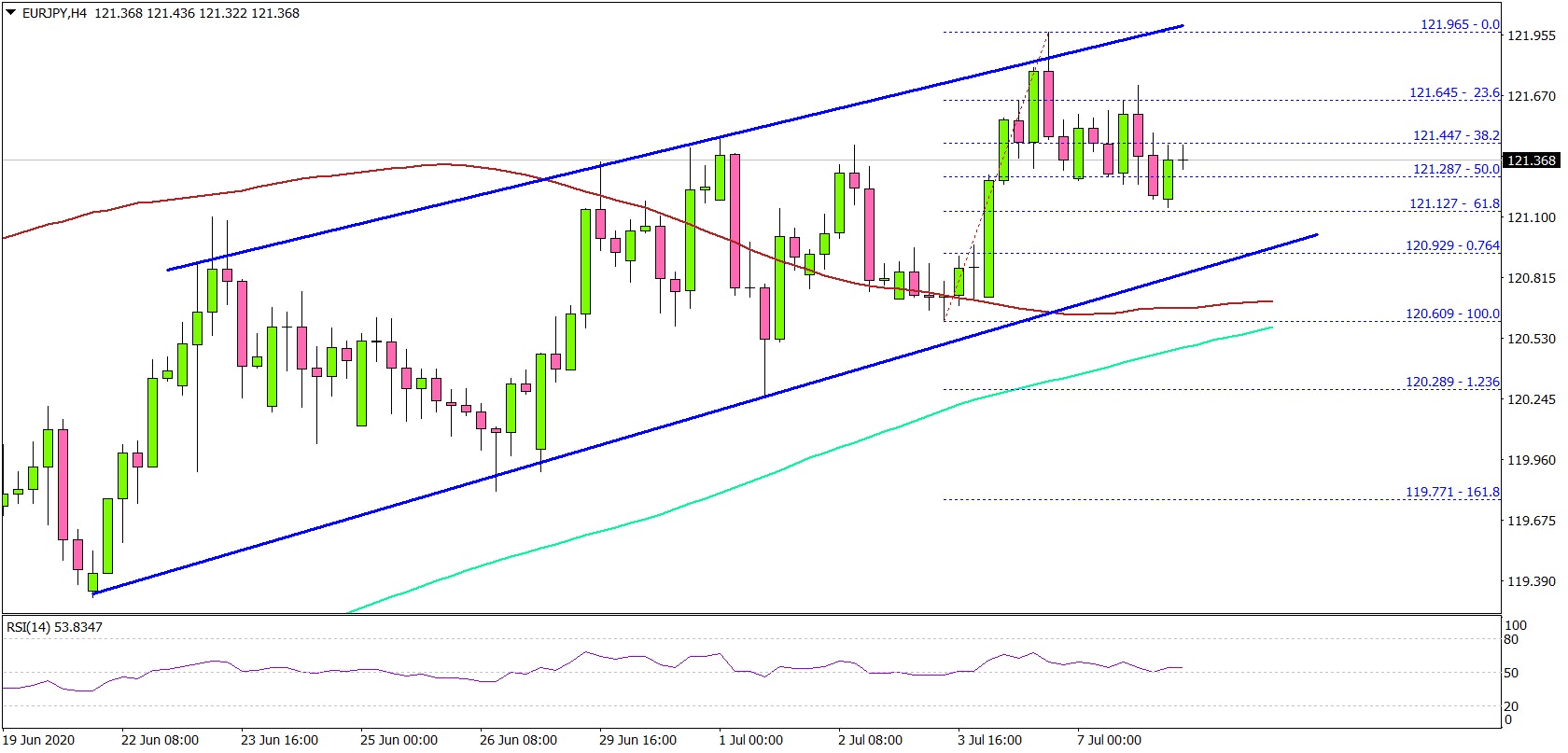Screen dimensions: 1568x753
Task: Select the current price tag 121.368
Action: point(1532,160)
